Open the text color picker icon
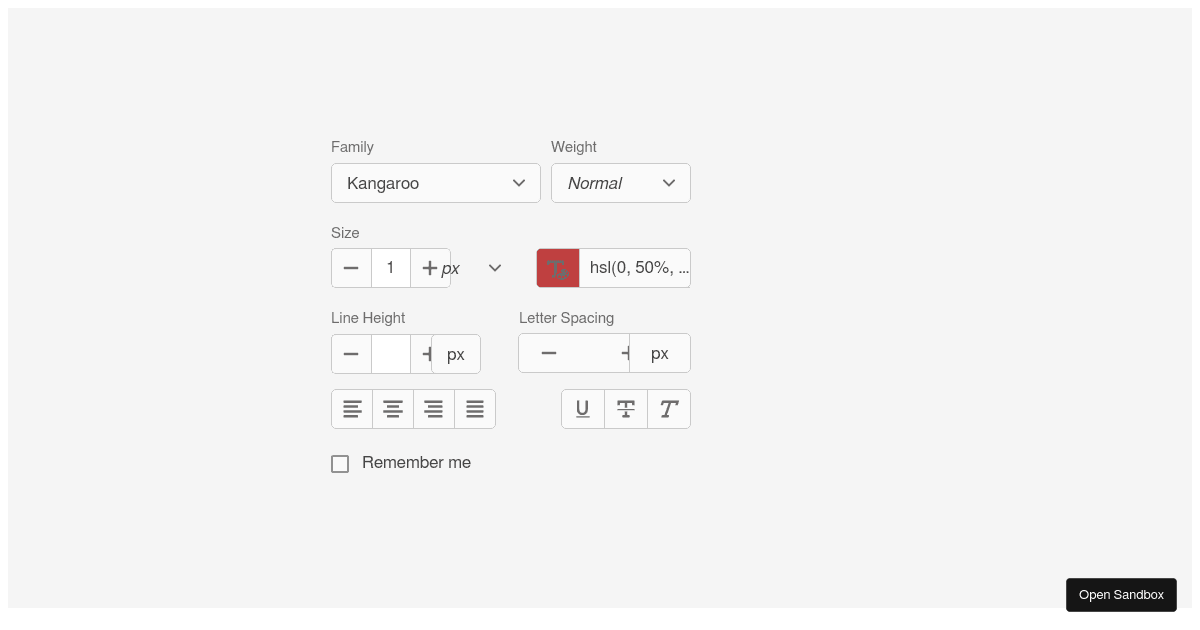Viewport: 1200px width, 630px height. point(558,267)
